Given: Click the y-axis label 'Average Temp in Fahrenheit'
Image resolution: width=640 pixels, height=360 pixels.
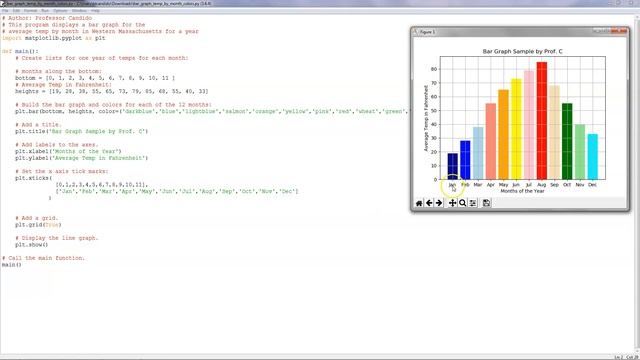Looking at the screenshot, I should pyautogui.click(x=426, y=118).
